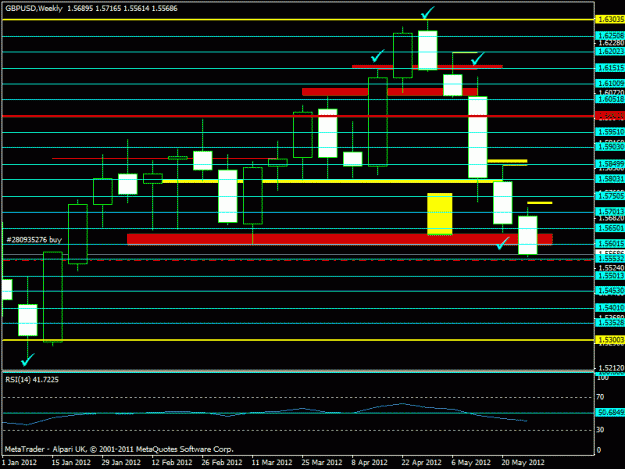Click the checkmark beside the short green line

tap(478, 59)
